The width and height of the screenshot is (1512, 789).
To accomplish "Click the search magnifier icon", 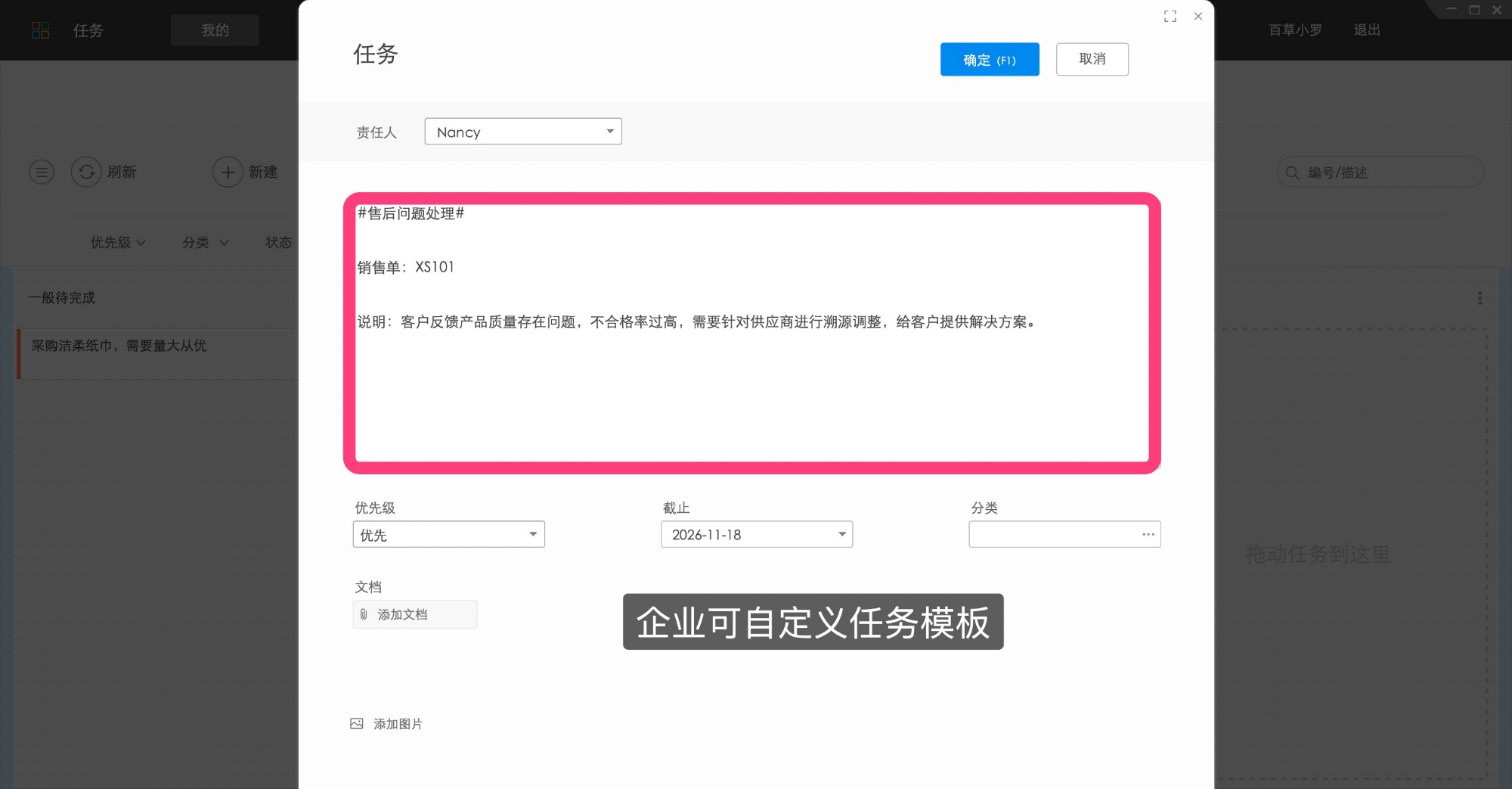I will (x=1293, y=173).
